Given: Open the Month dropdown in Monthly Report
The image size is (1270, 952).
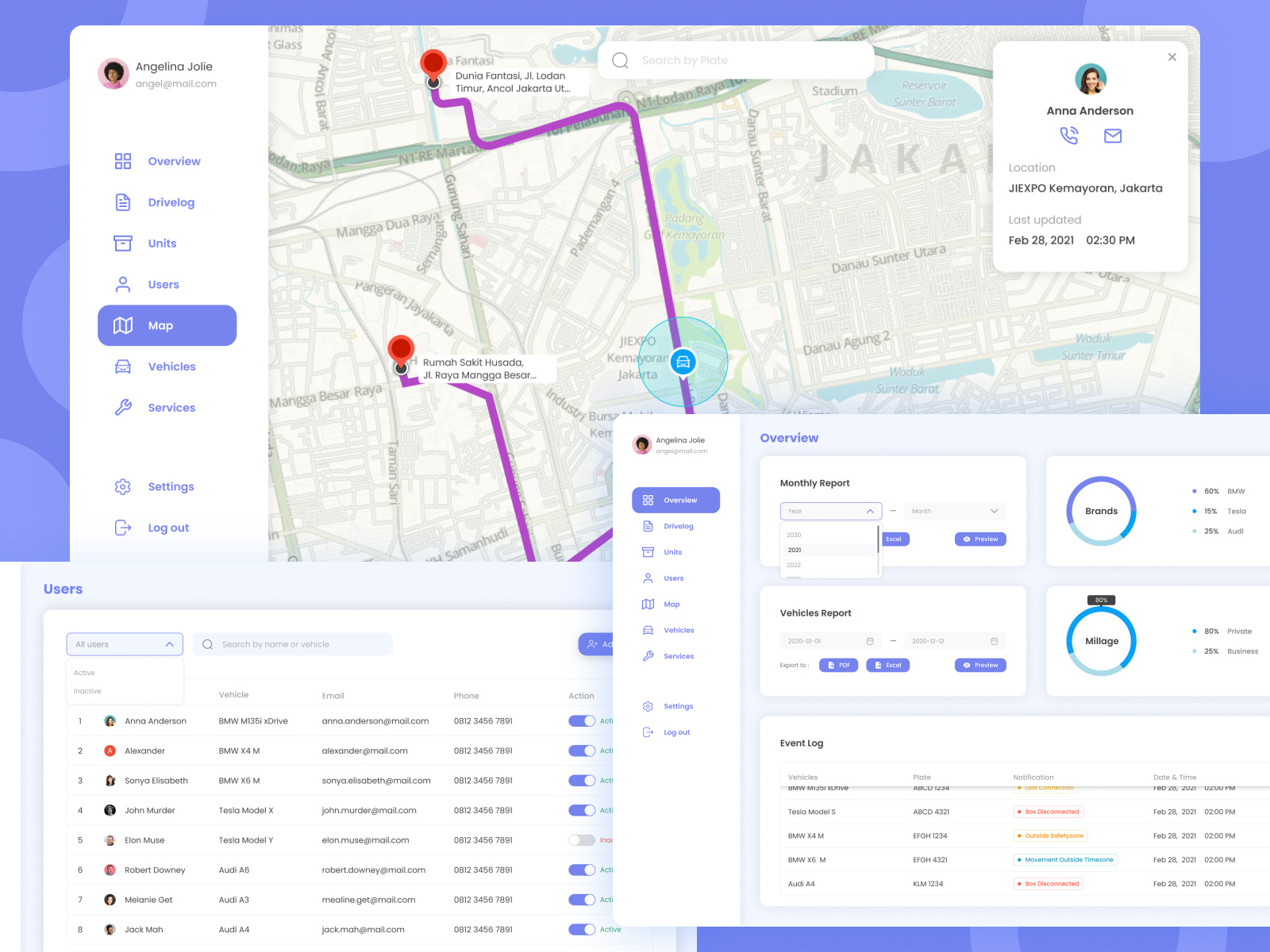Looking at the screenshot, I should (955, 511).
